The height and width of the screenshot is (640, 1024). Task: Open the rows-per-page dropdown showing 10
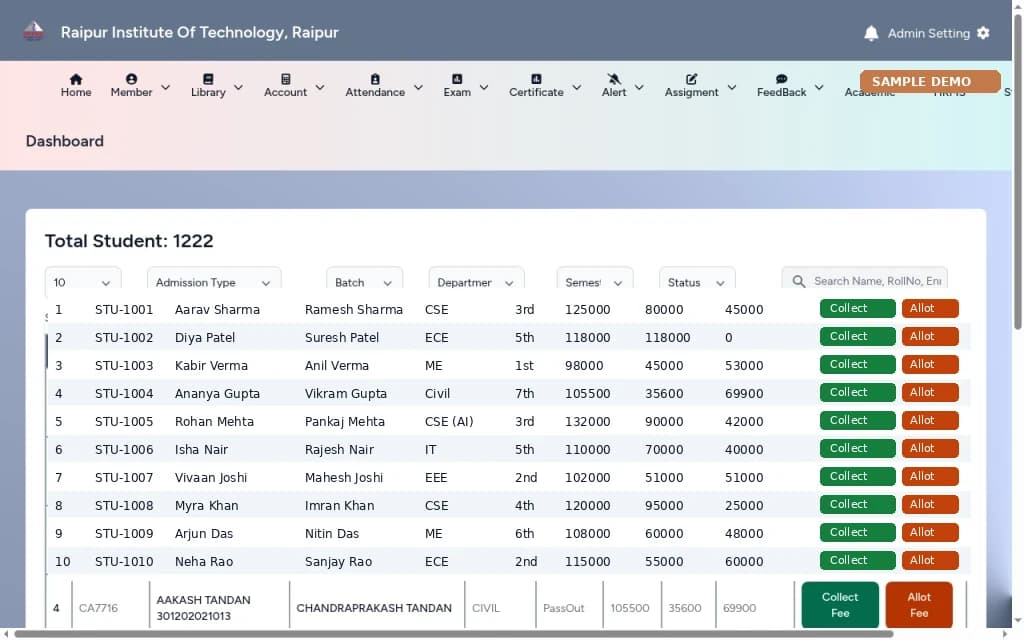(83, 280)
